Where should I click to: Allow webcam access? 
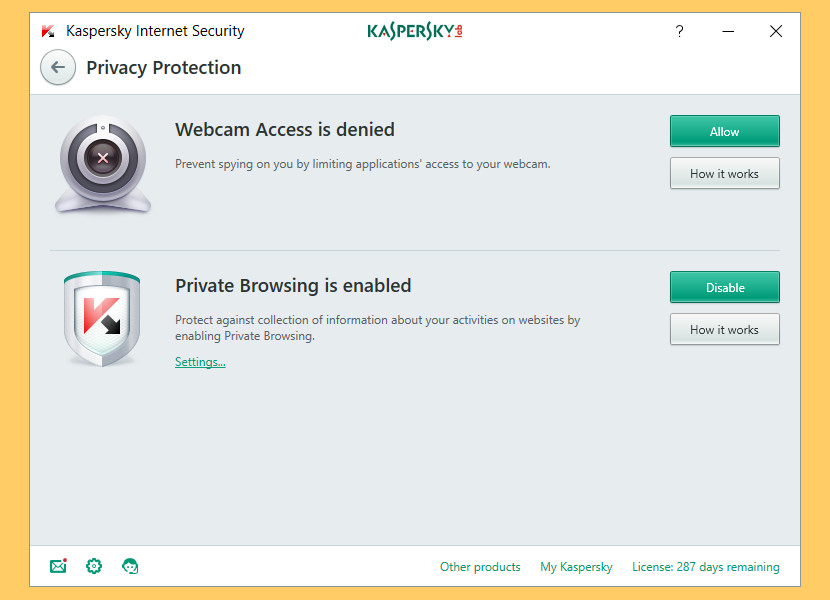[x=724, y=131]
